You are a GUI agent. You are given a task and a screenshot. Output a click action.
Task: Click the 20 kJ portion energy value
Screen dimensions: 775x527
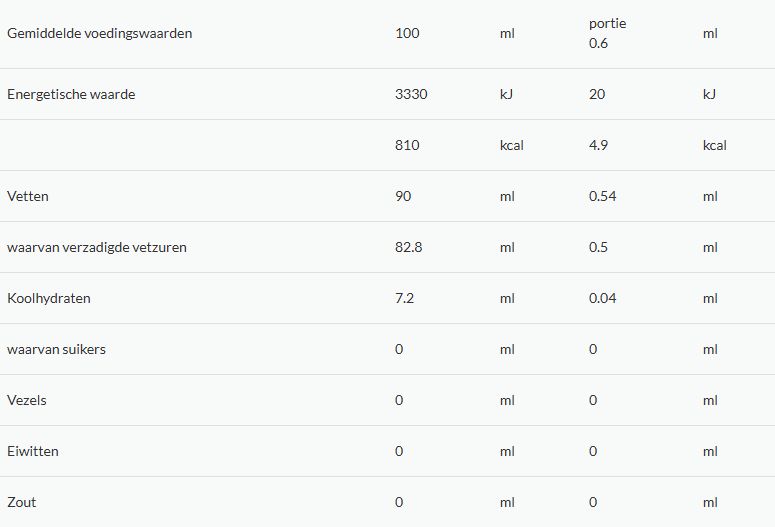tap(597, 94)
